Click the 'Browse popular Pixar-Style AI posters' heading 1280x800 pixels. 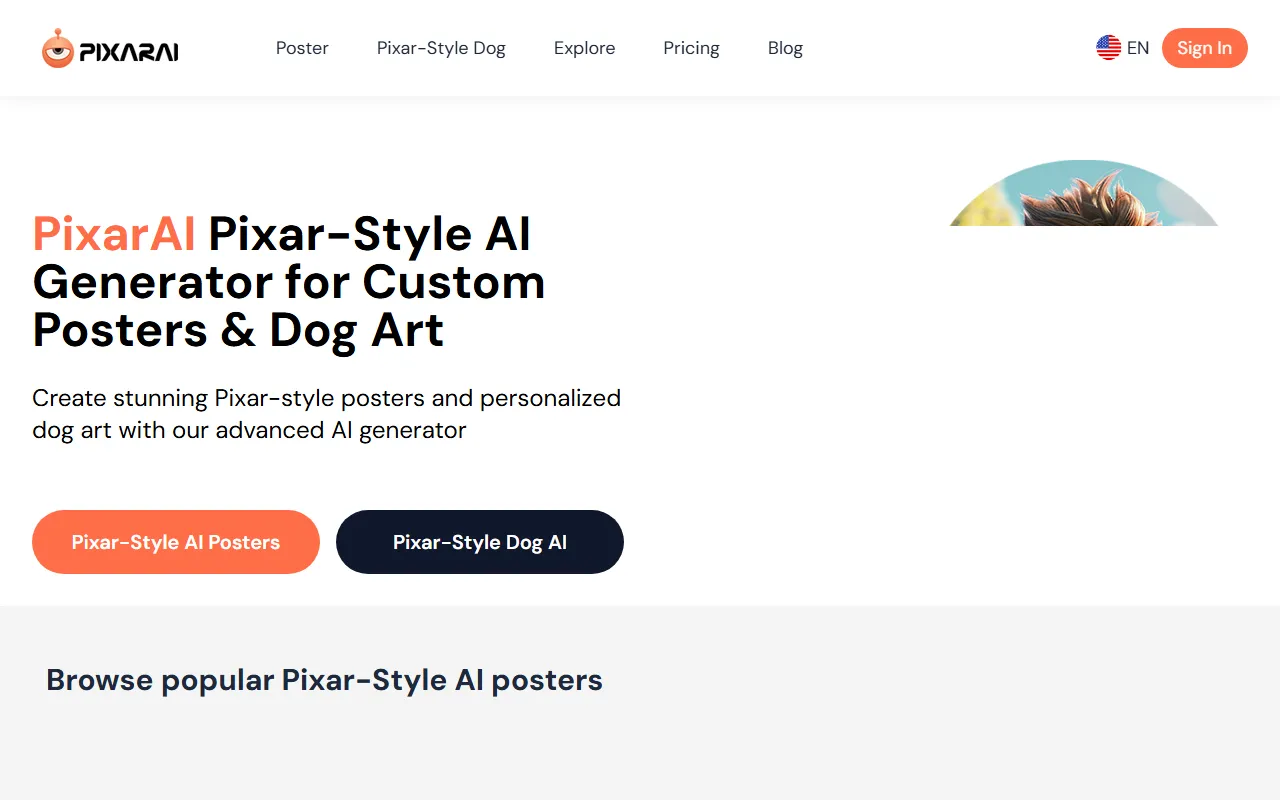point(324,680)
